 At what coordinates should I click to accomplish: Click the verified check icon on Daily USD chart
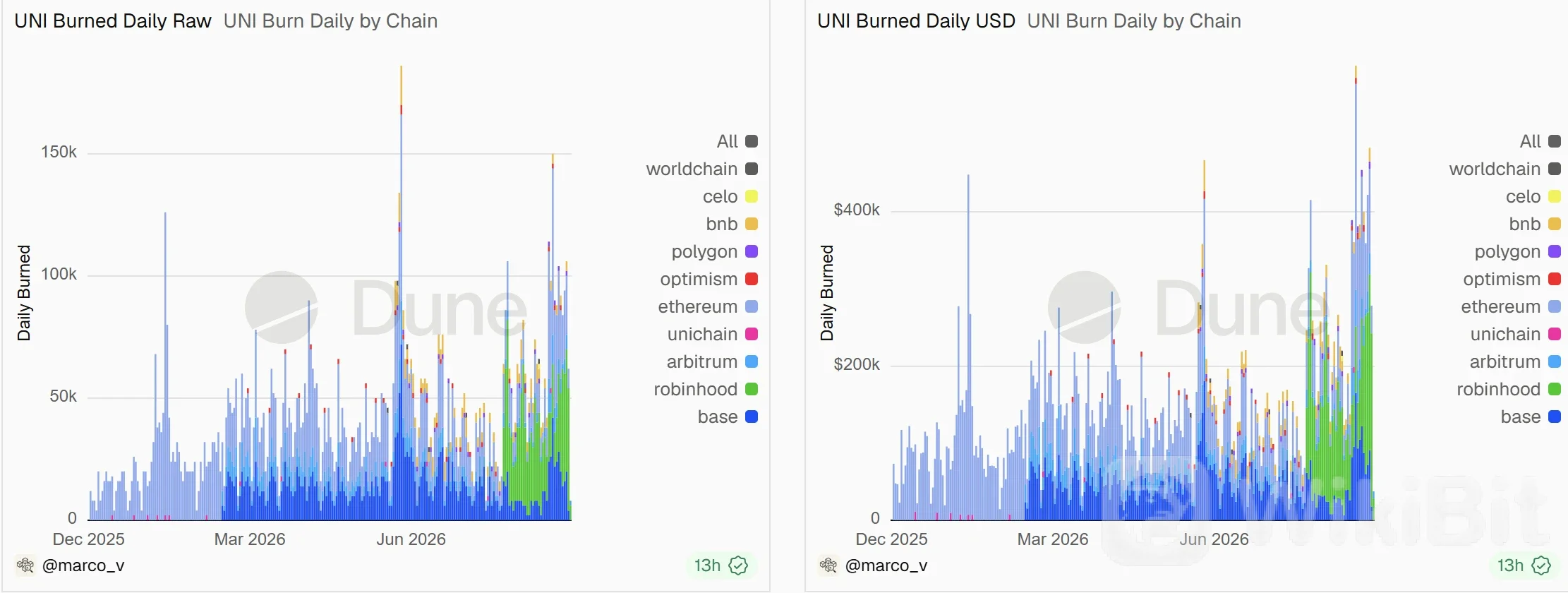pyautogui.click(x=1541, y=565)
